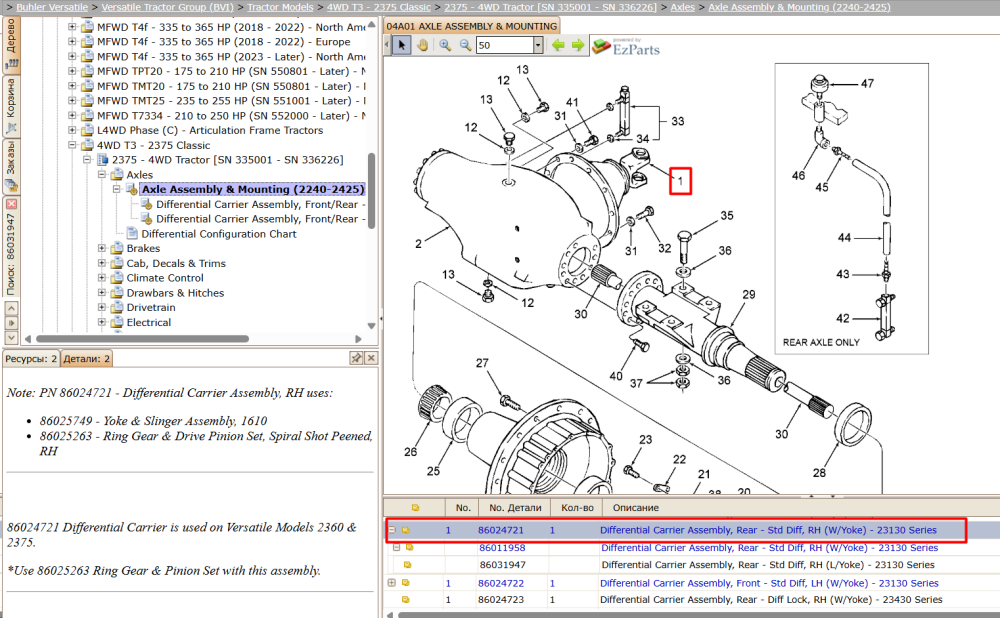Click the Axle Assembly & Mounting page icon
This screenshot has width=1000, height=618.
pyautogui.click(x=132, y=189)
